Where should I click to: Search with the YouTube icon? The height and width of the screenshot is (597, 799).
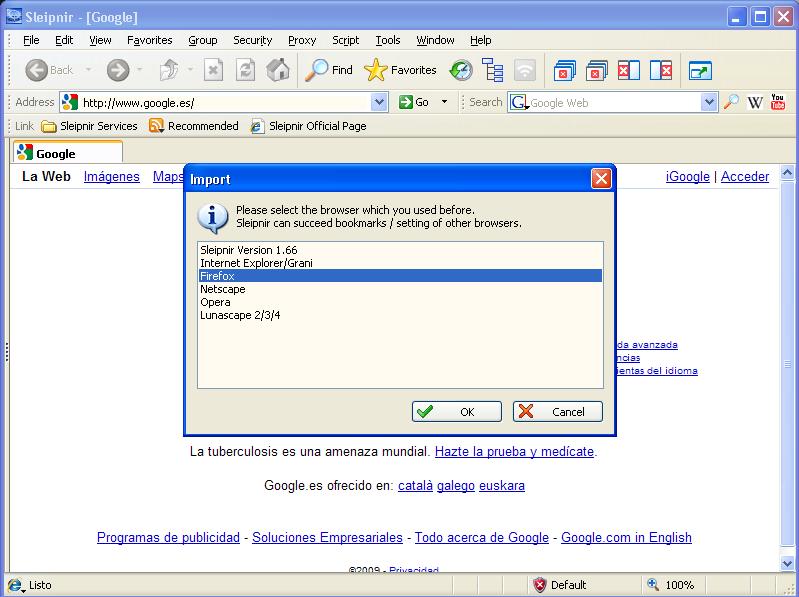[778, 102]
